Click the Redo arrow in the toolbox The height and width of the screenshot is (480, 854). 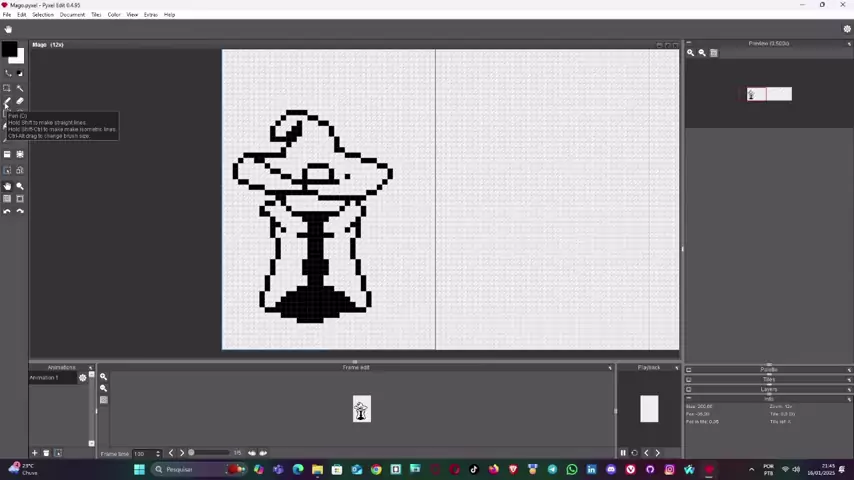(x=20, y=211)
